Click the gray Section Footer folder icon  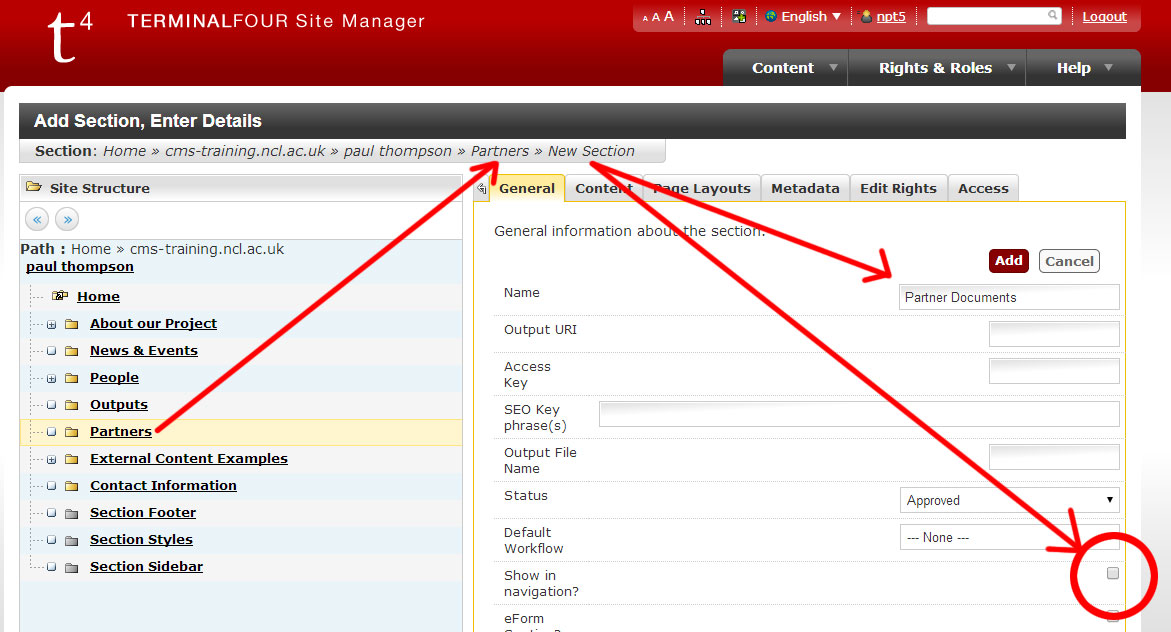[71, 513]
